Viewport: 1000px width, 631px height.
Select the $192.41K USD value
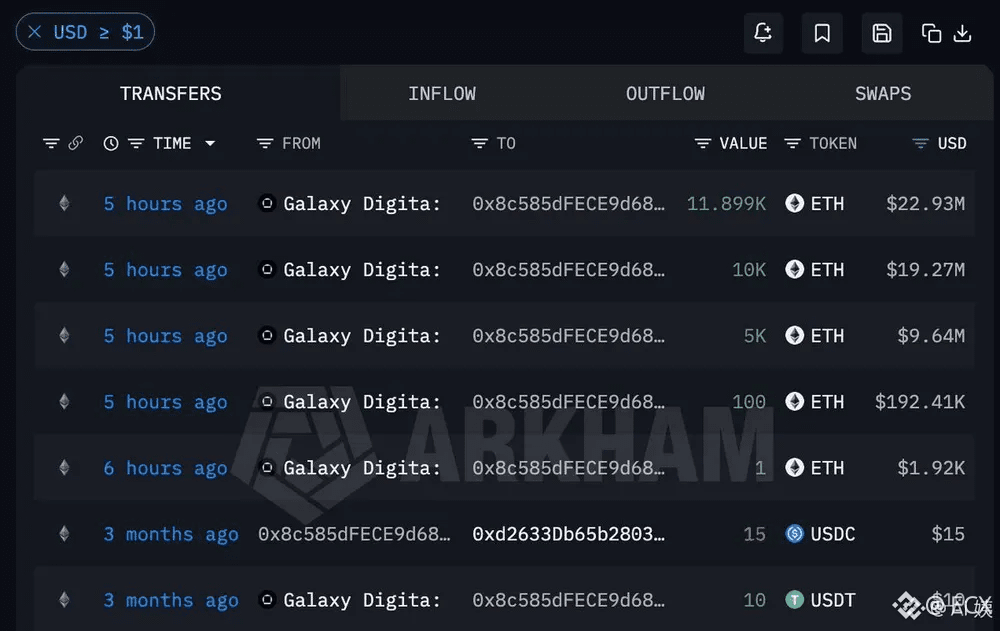point(920,401)
